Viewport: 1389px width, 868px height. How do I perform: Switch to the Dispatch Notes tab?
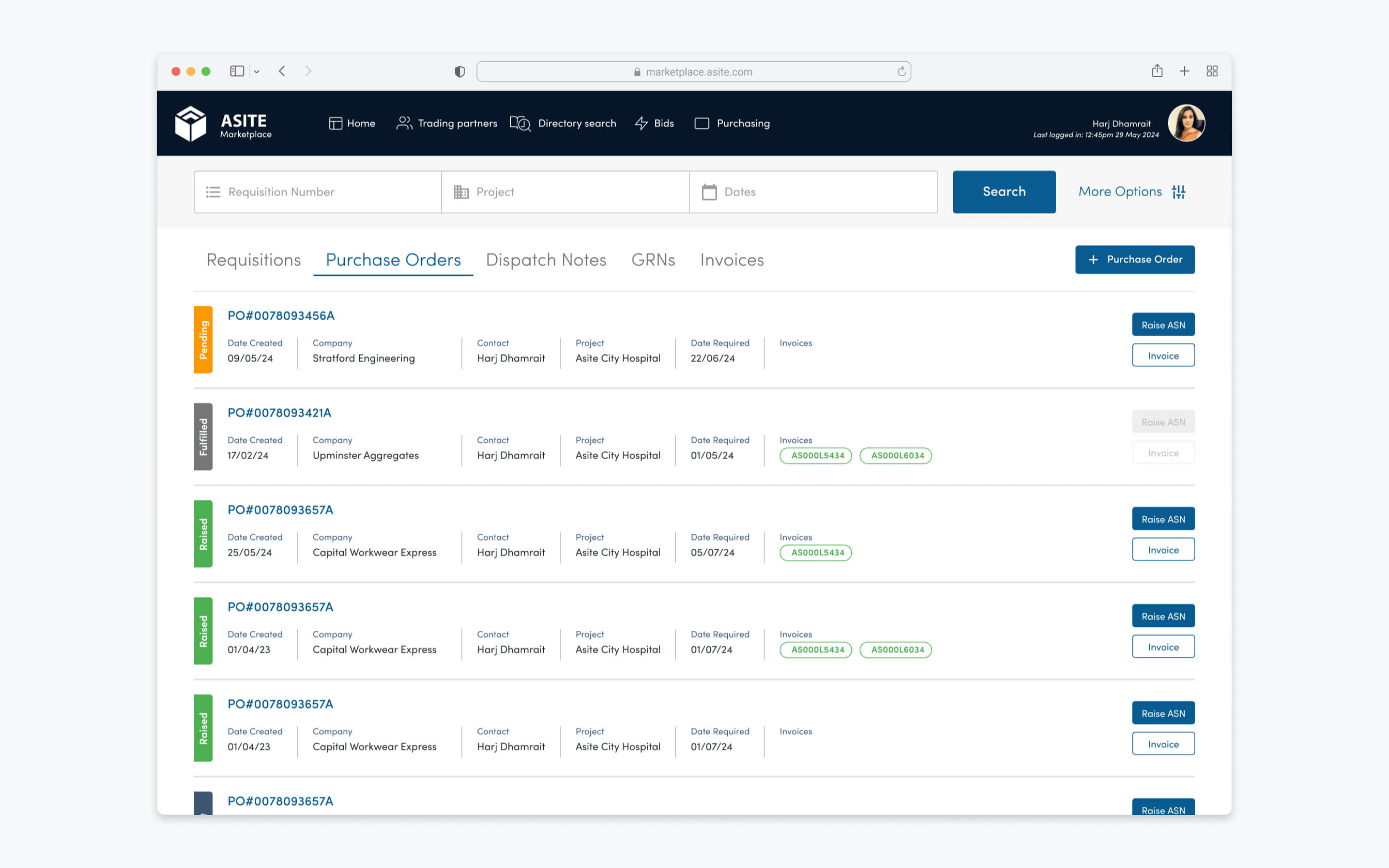[x=546, y=260]
